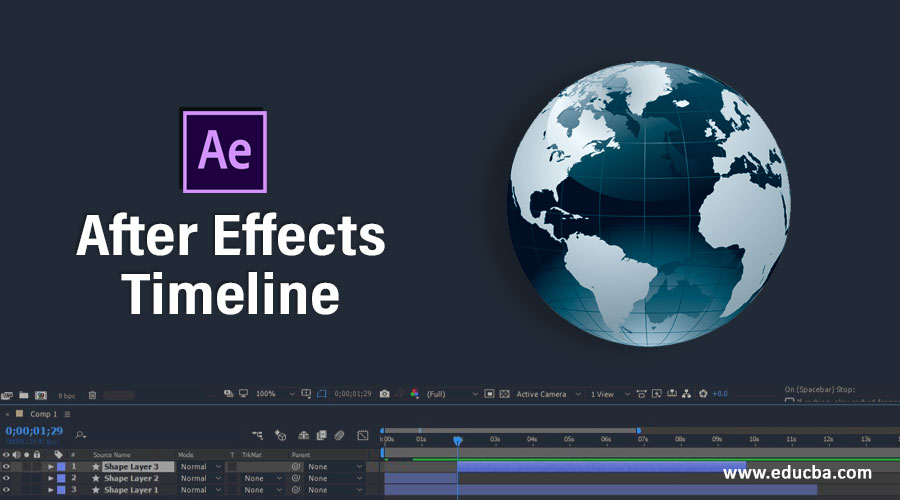This screenshot has width=900, height=500.
Task: Click Source Name column header
Action: pyautogui.click(x=112, y=455)
